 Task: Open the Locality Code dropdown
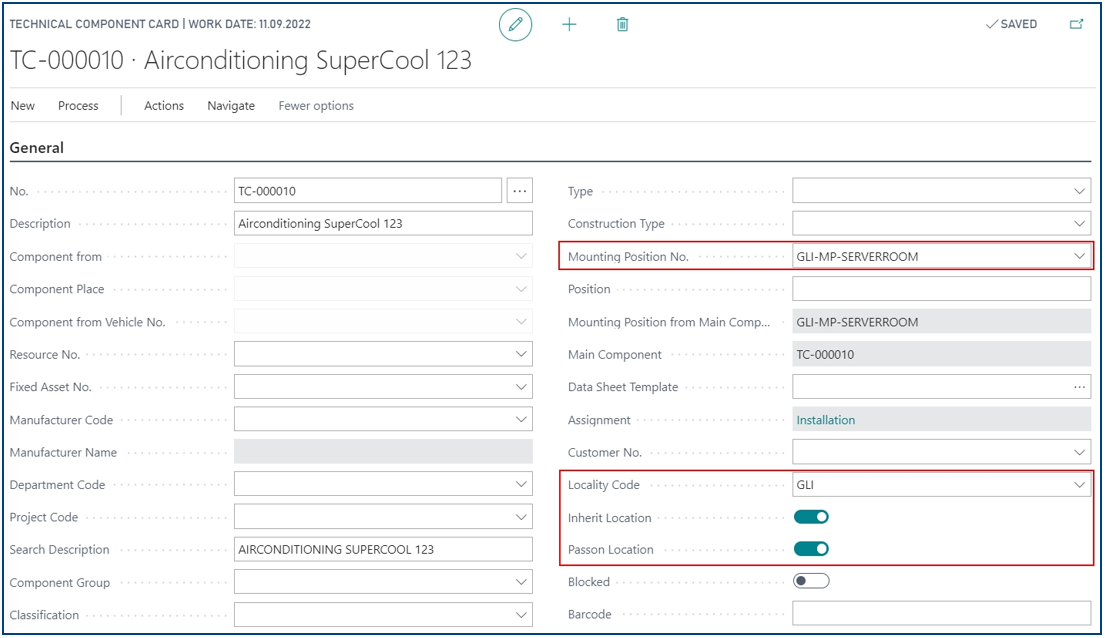tap(1079, 485)
